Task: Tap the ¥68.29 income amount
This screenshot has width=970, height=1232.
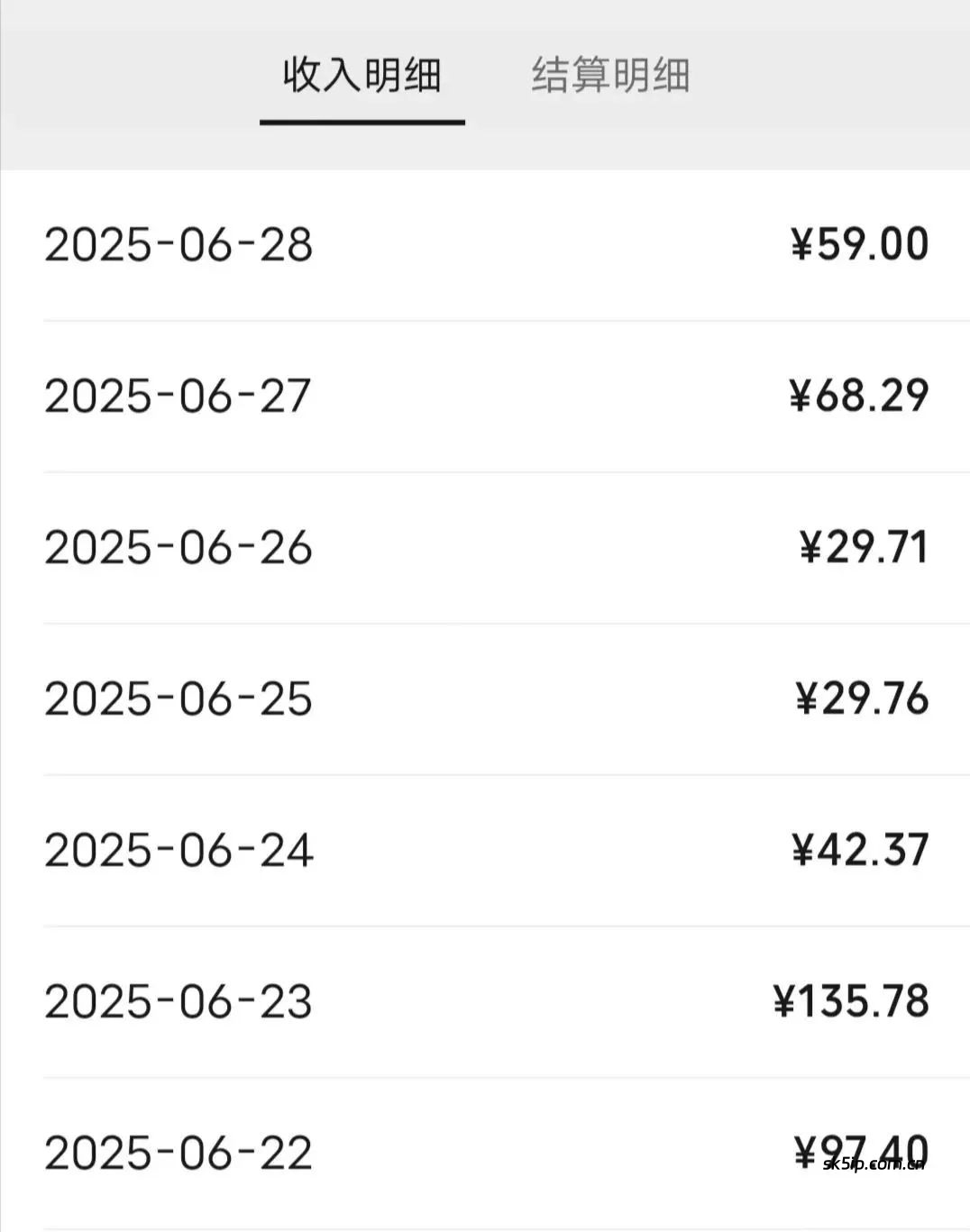Action: pos(858,396)
